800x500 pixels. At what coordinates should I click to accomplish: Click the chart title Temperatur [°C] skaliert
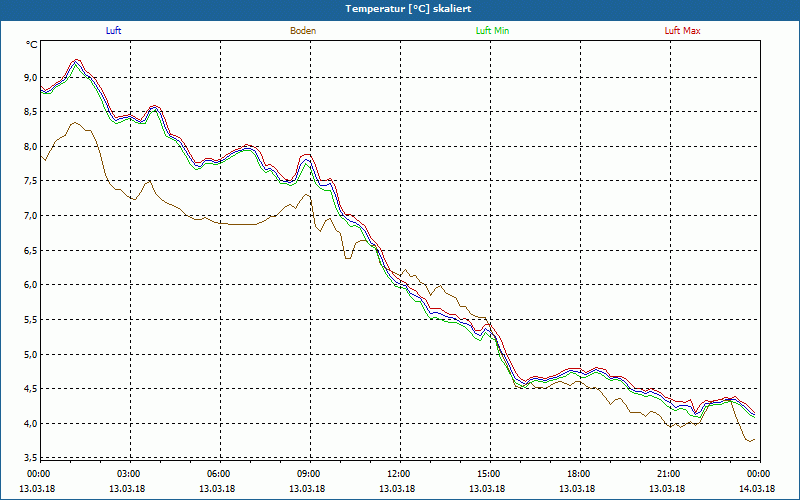[400, 8]
